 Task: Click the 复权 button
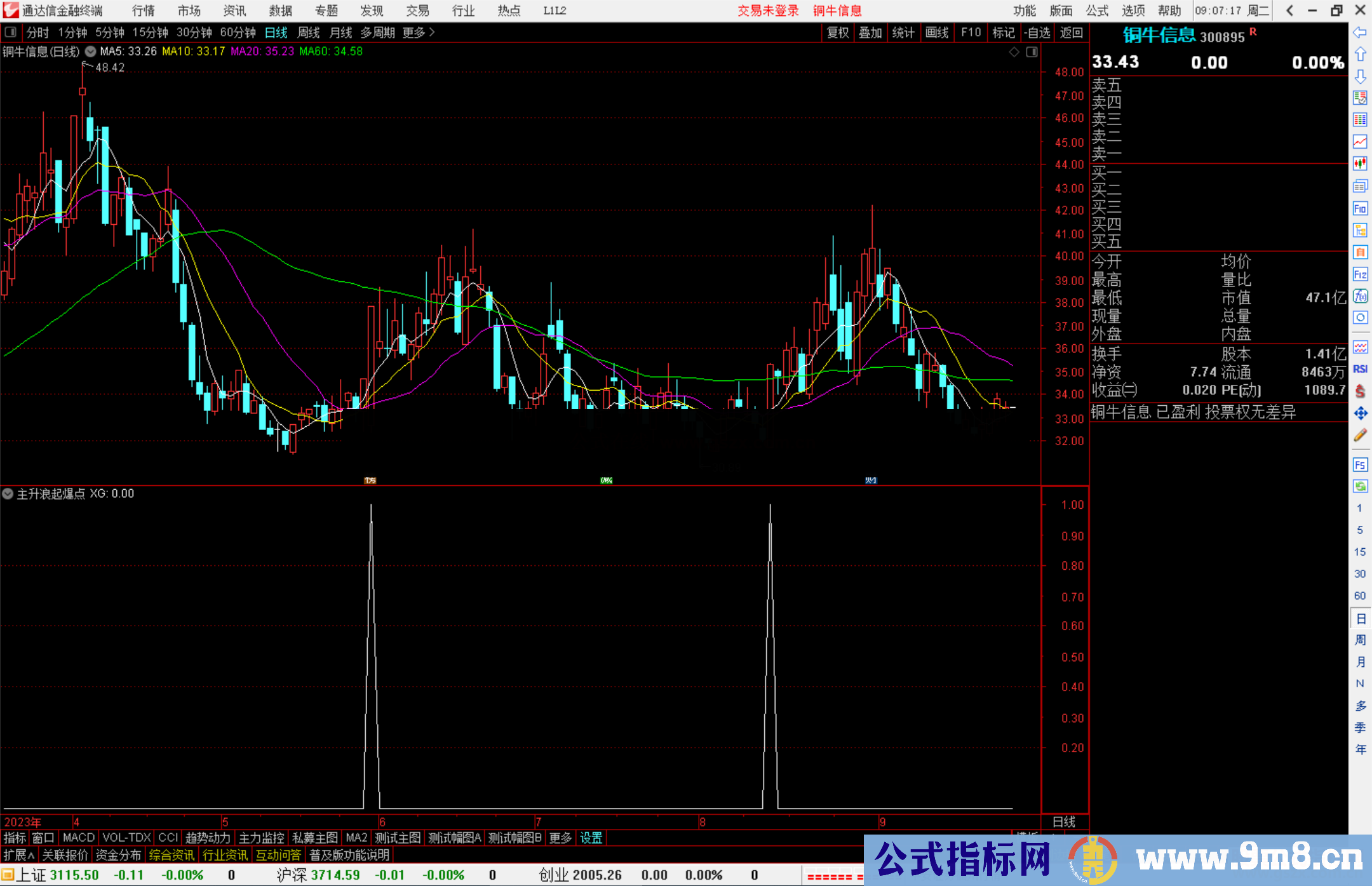[x=838, y=32]
